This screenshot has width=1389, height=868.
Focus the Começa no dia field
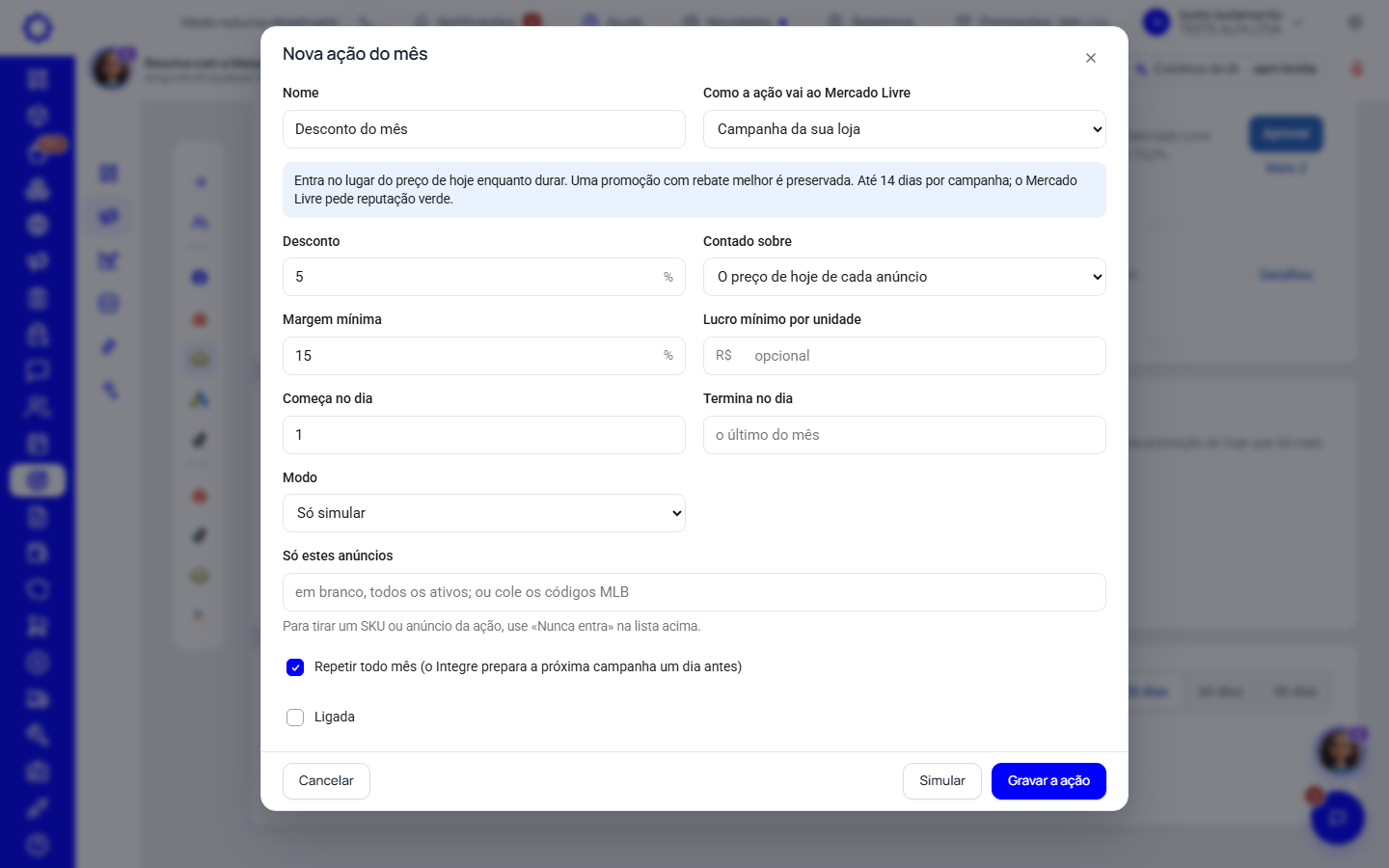(484, 435)
